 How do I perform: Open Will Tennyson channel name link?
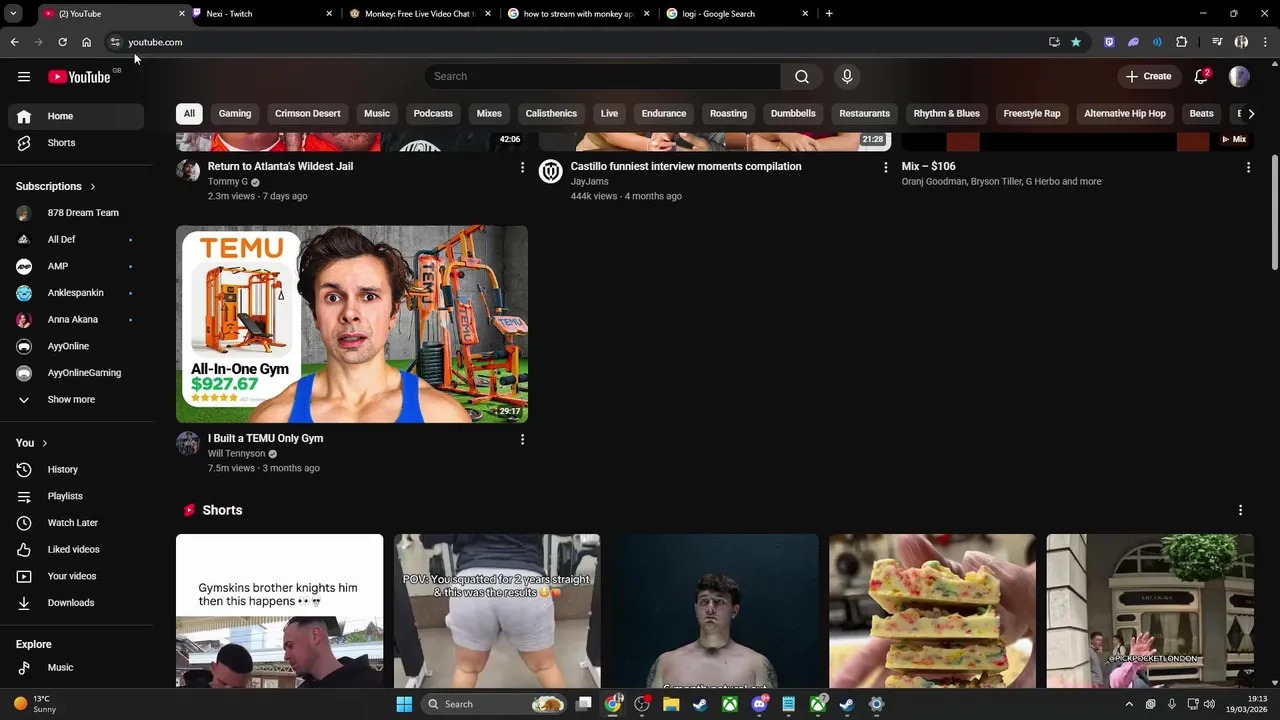pyautogui.click(x=236, y=454)
